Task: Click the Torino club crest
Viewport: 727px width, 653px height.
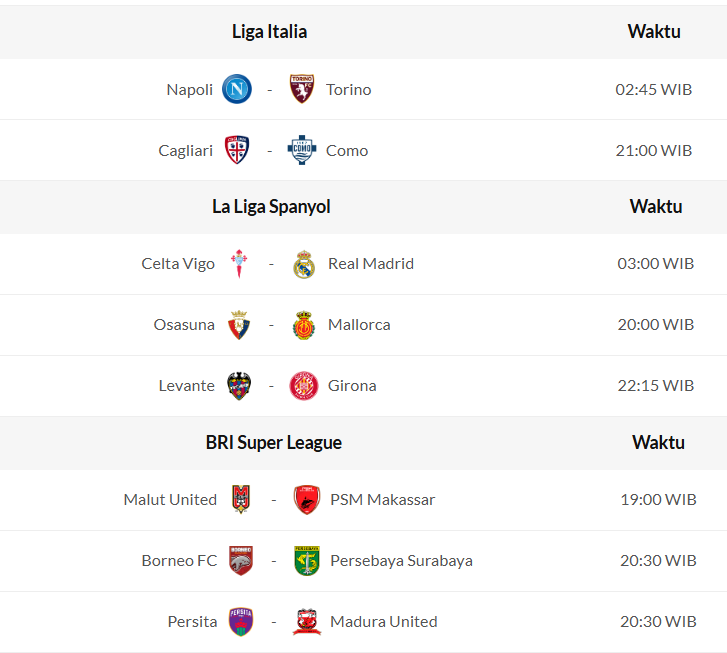Action: coord(302,89)
